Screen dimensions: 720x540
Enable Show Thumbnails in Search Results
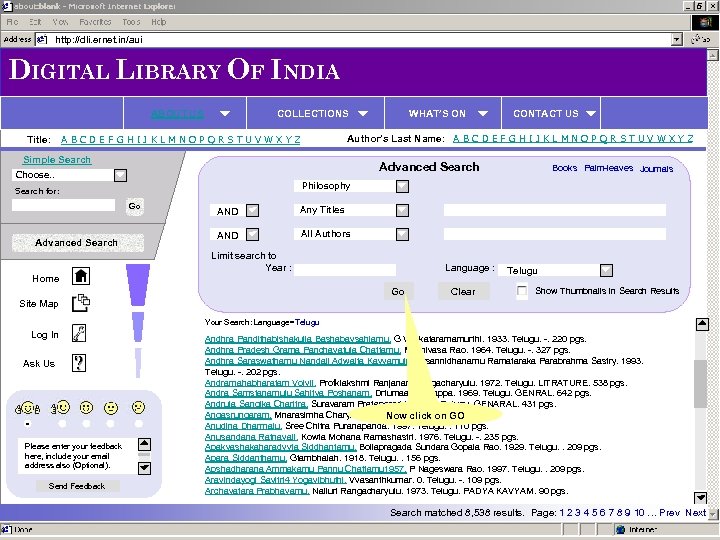coord(522,291)
